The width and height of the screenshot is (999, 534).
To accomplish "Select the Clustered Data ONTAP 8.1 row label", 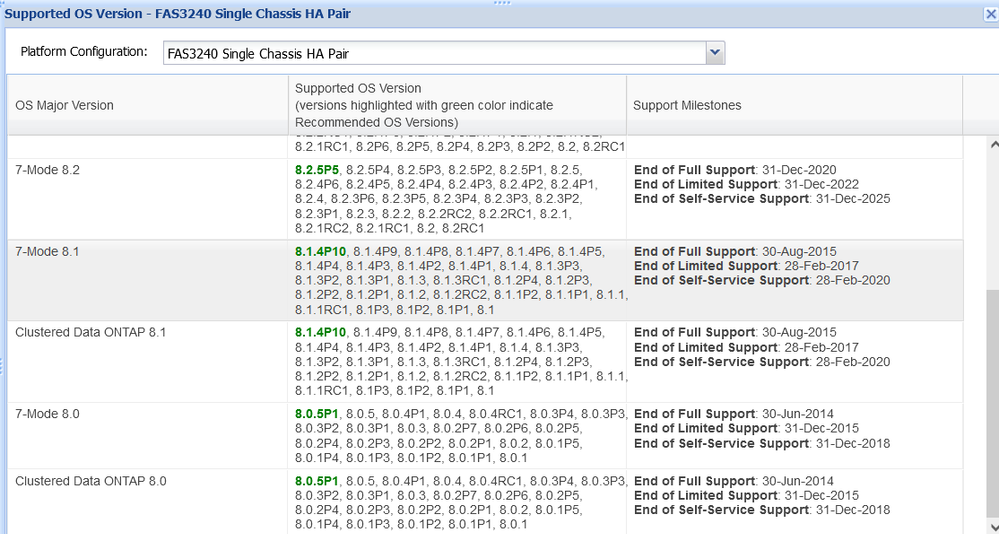I will point(90,332).
